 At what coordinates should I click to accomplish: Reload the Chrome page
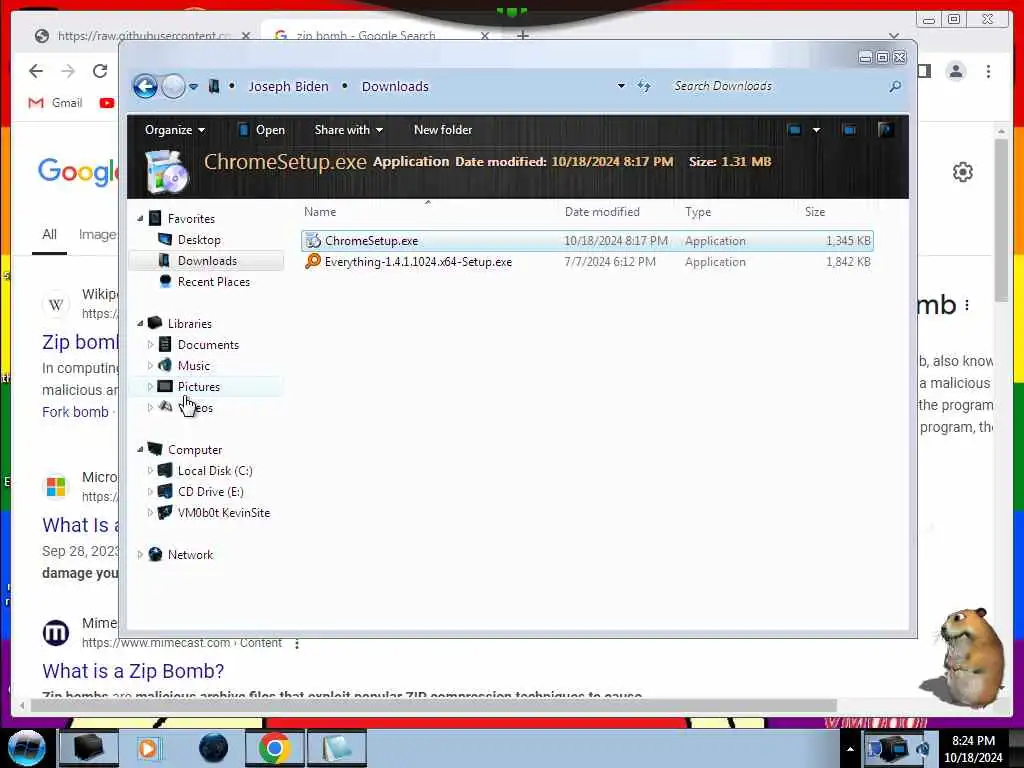(99, 71)
